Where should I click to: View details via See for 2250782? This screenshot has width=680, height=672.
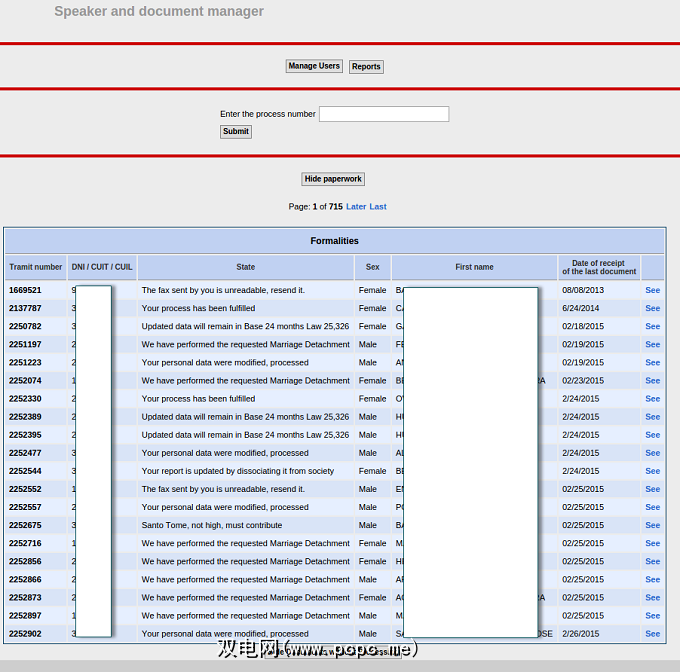pyautogui.click(x=652, y=326)
